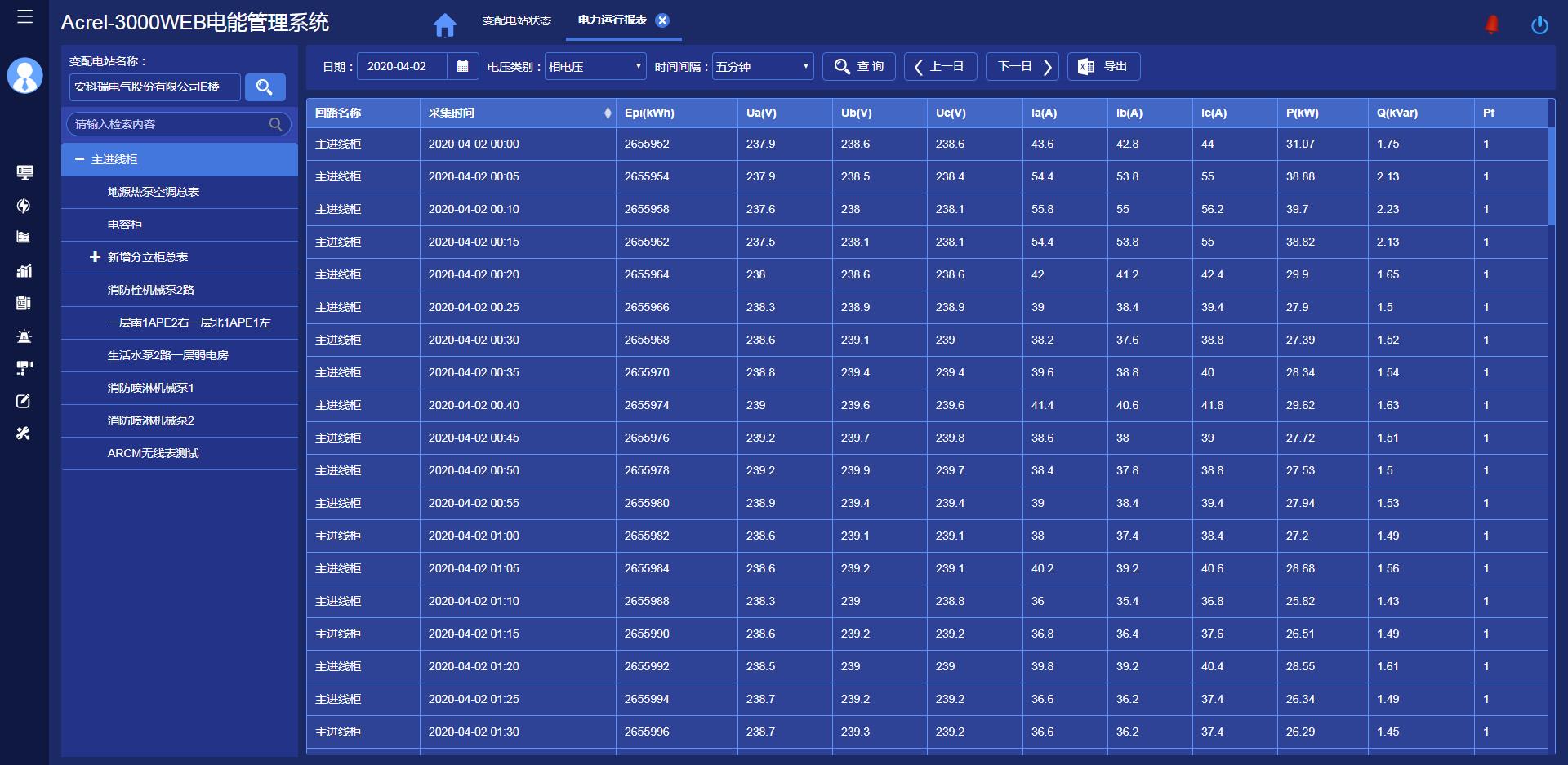Go to the home page icon
The image size is (1568, 765).
click(445, 25)
